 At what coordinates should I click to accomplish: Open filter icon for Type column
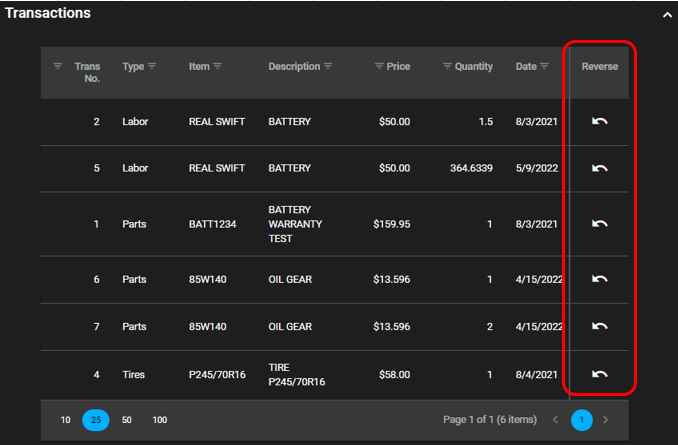click(152, 67)
